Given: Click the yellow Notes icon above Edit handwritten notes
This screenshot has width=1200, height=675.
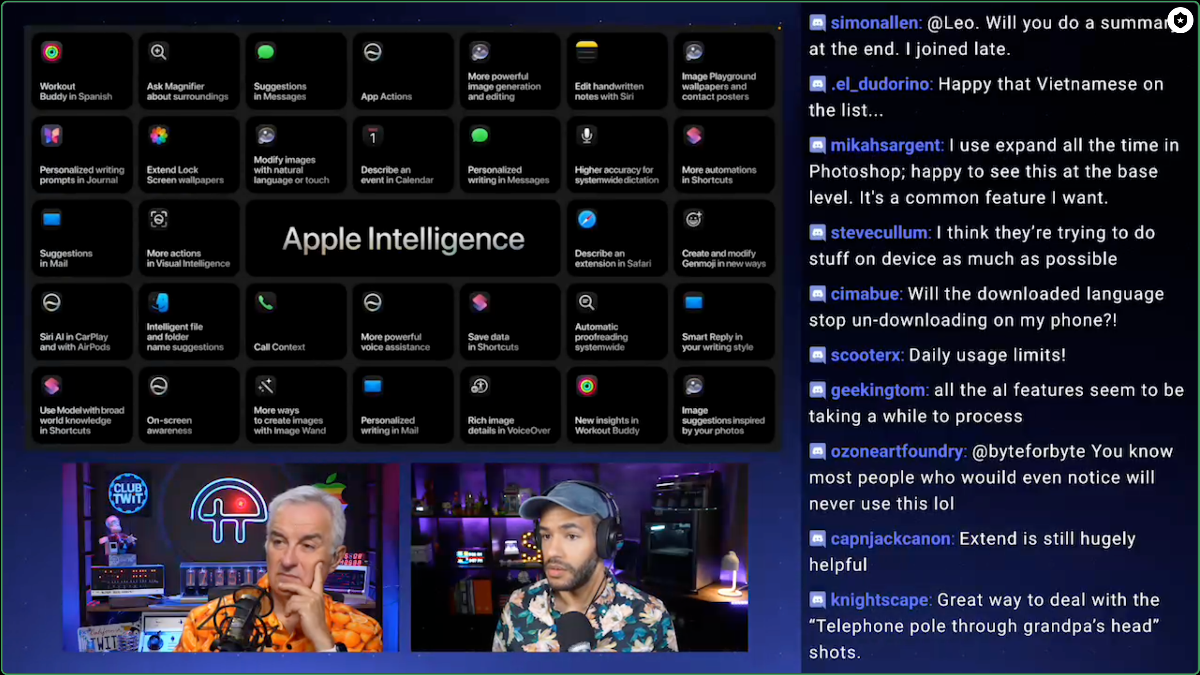Looking at the screenshot, I should 586,52.
